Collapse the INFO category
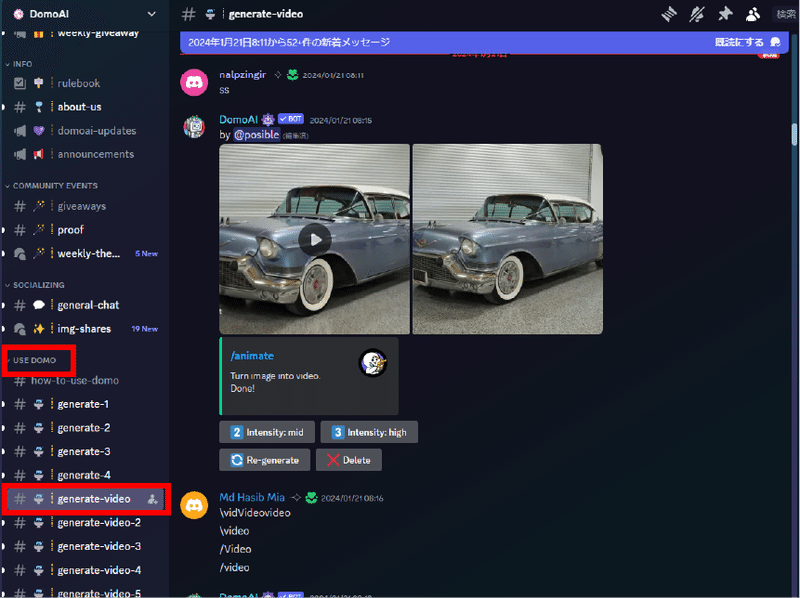This screenshot has height=598, width=800. point(19,64)
